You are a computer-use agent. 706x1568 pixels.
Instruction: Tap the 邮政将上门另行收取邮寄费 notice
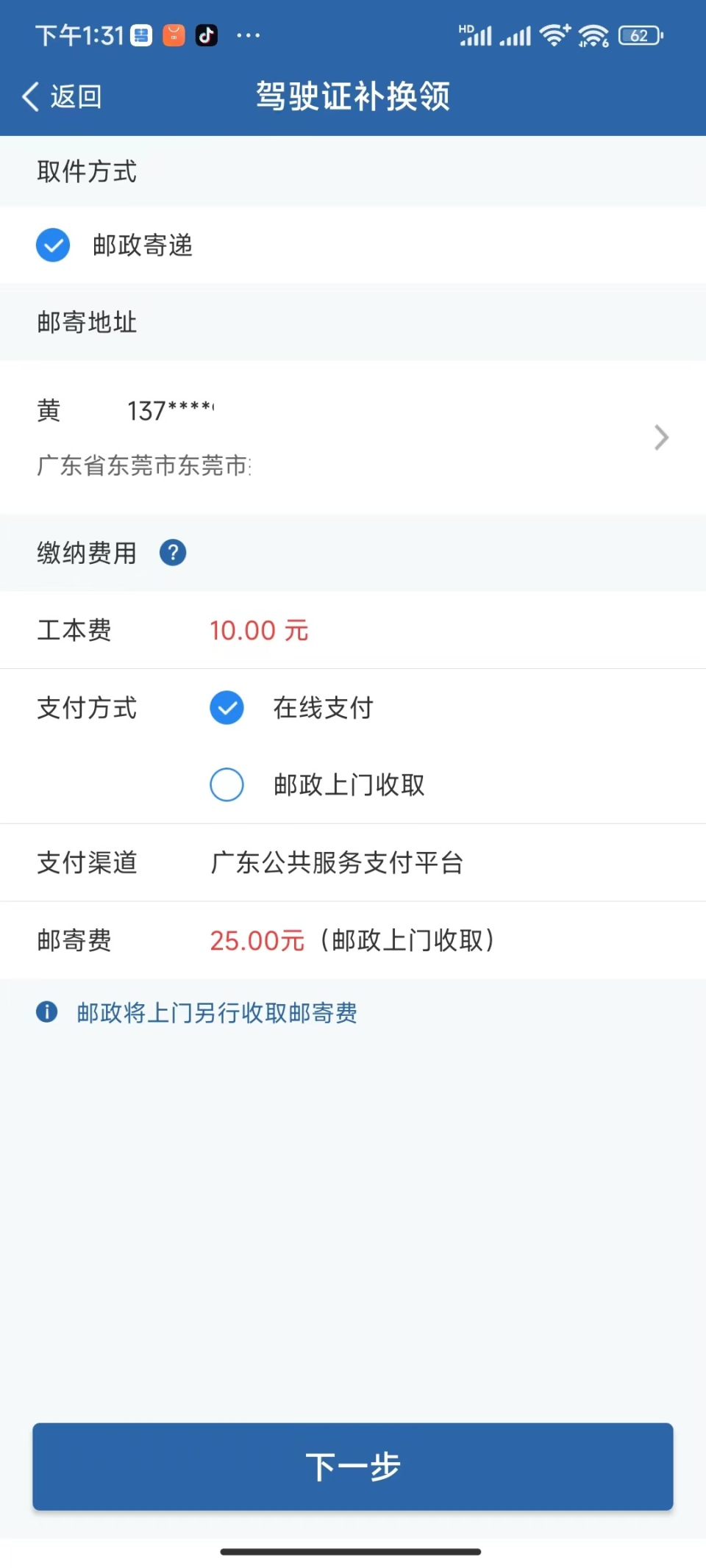click(217, 1013)
